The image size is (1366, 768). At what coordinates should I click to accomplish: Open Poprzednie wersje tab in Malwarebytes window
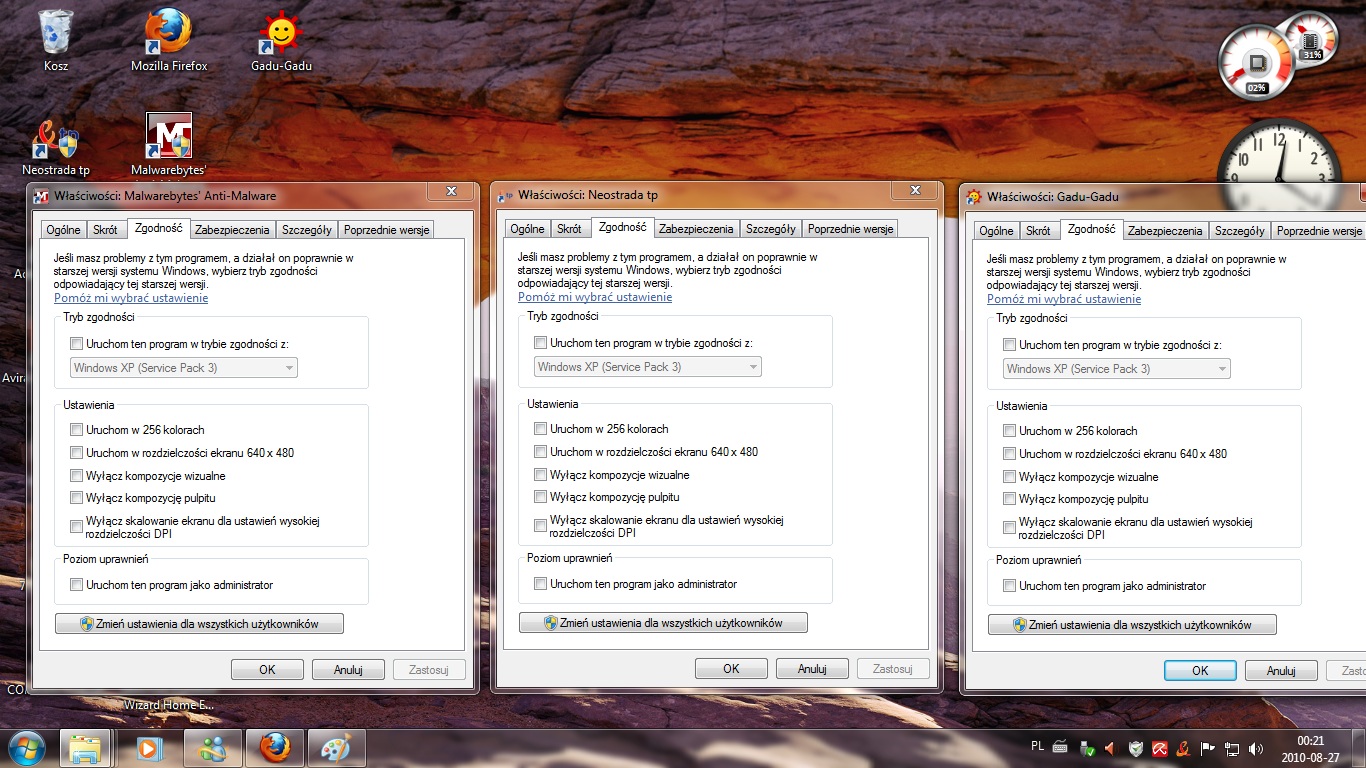[386, 230]
